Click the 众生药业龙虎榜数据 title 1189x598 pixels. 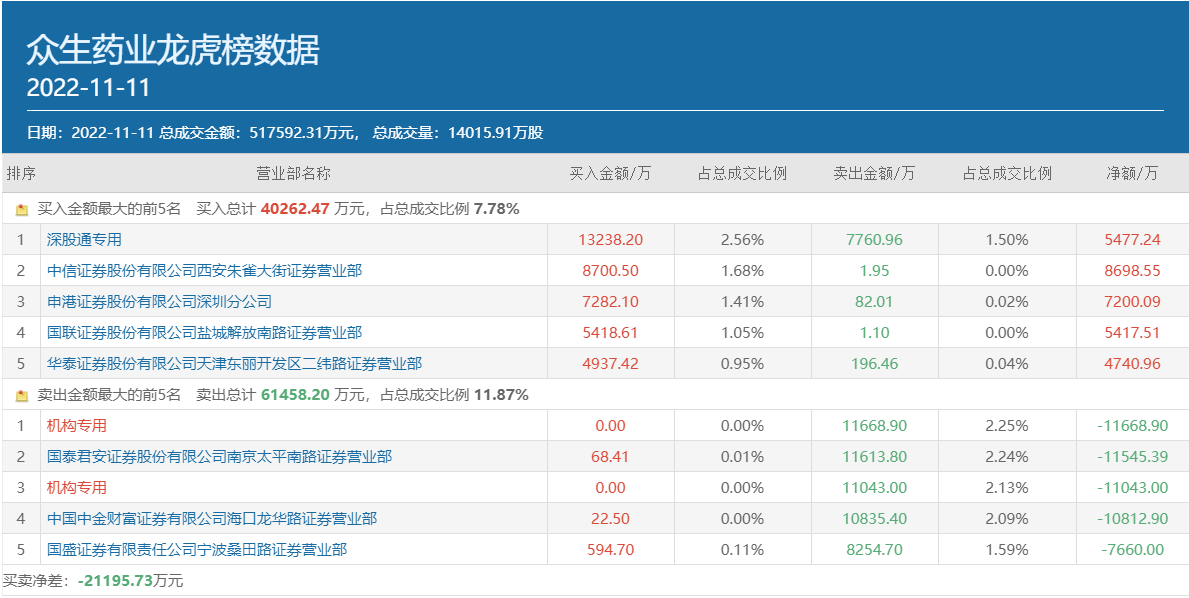point(173,50)
